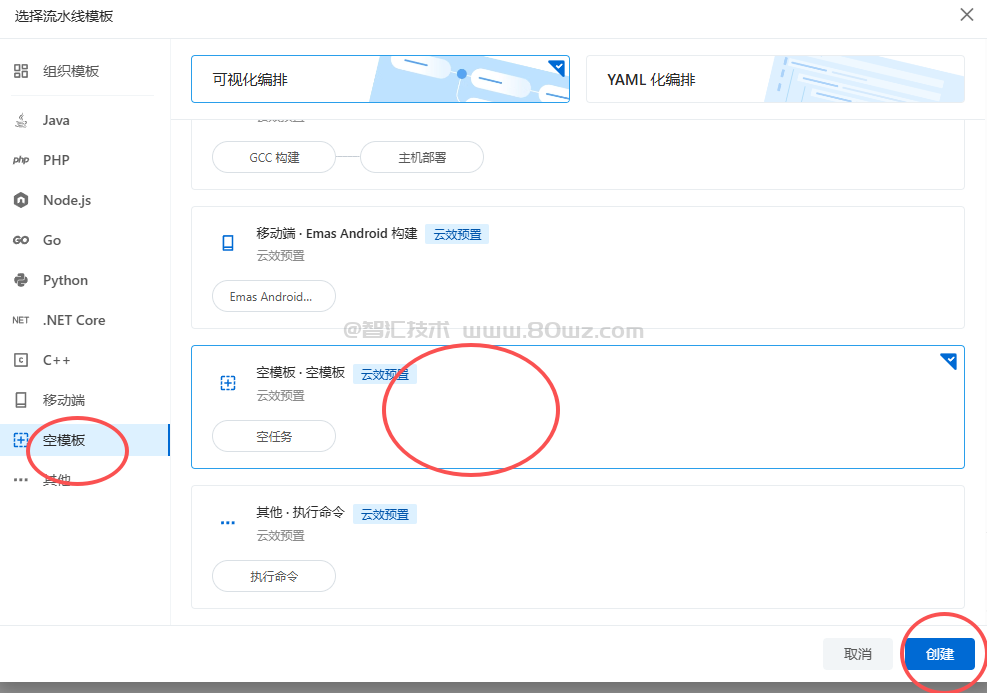Switch to YAML 化编排 mode
This screenshot has height=693, width=987.
tap(774, 79)
